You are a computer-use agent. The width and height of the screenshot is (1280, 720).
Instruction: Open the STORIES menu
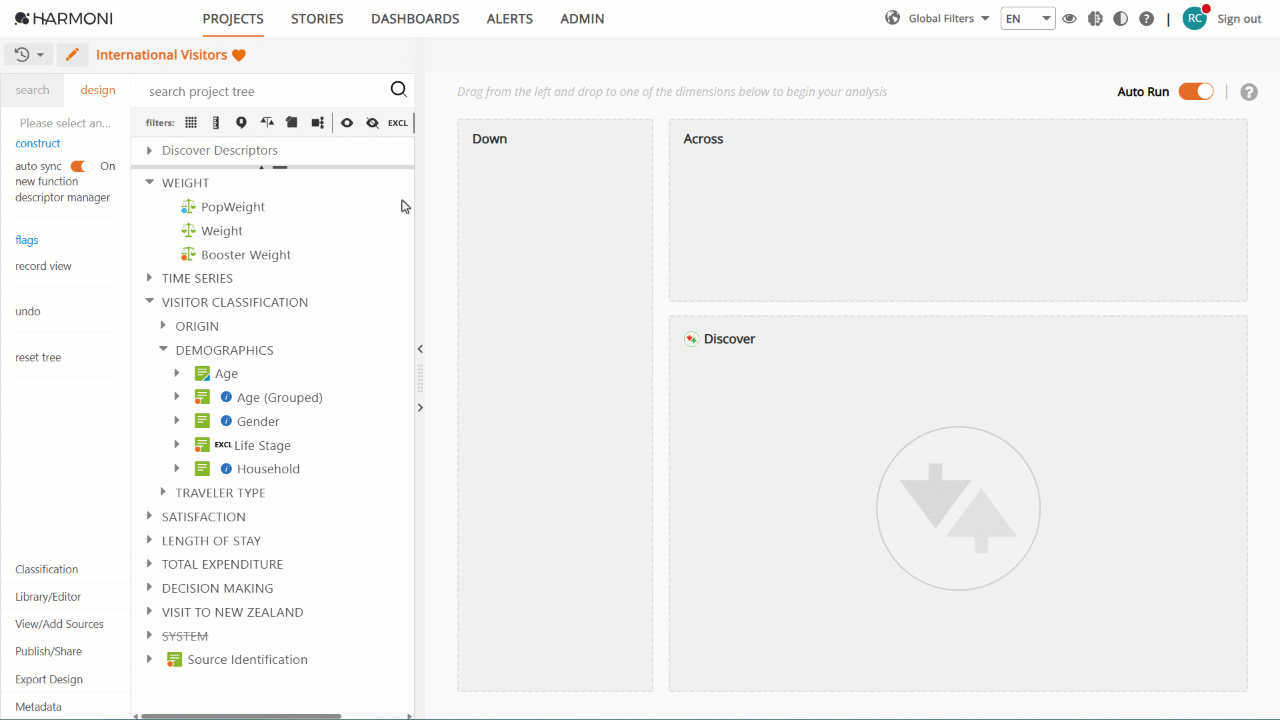pos(317,18)
